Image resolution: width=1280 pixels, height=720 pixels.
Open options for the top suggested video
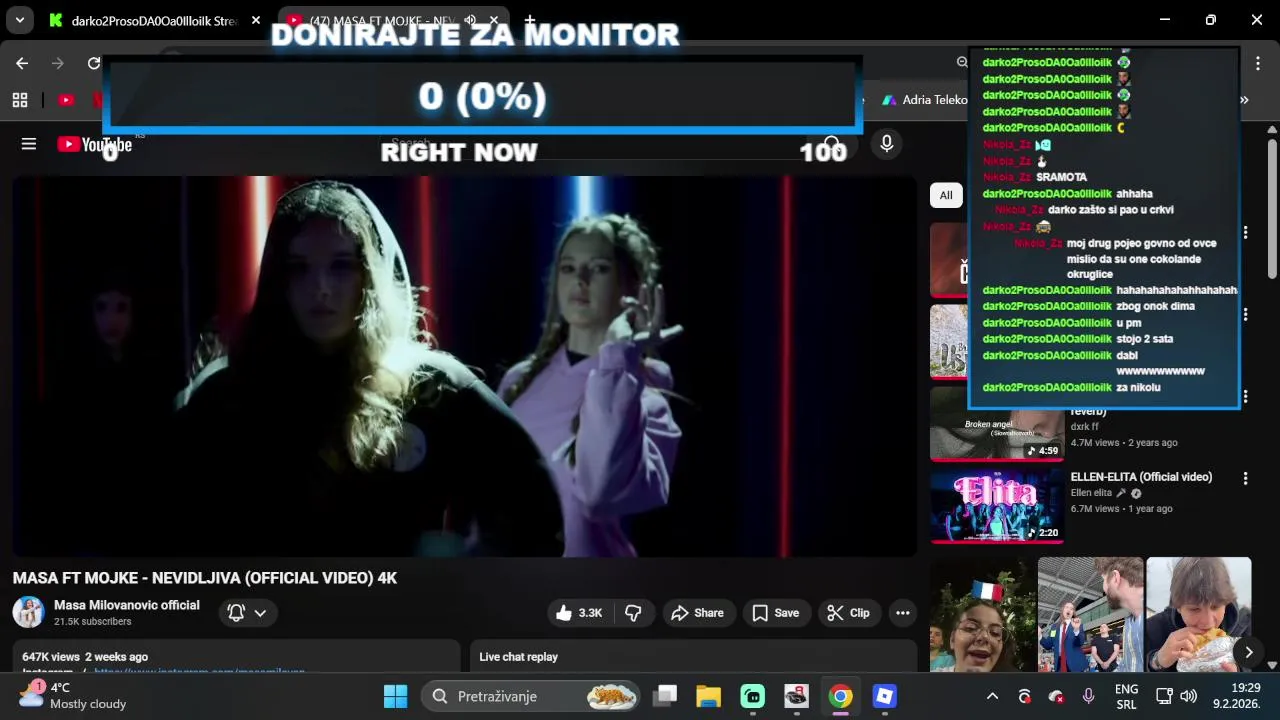1246,232
